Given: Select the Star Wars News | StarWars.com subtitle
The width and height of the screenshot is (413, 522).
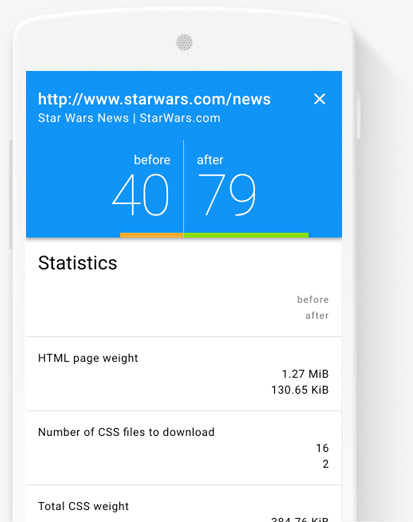Looking at the screenshot, I should (x=129, y=118).
